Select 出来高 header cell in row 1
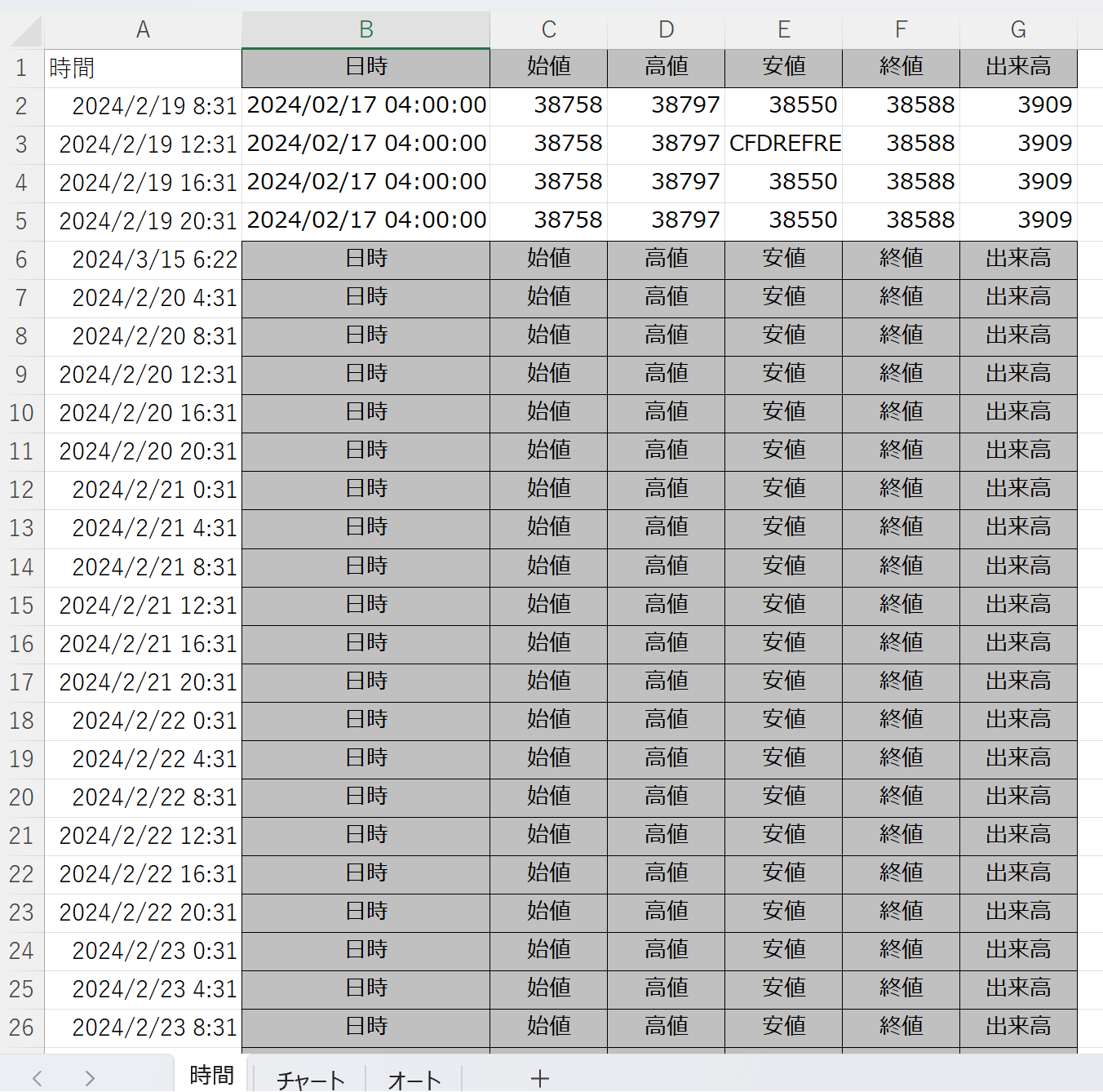Screen dimensions: 1103x1092 1017,68
